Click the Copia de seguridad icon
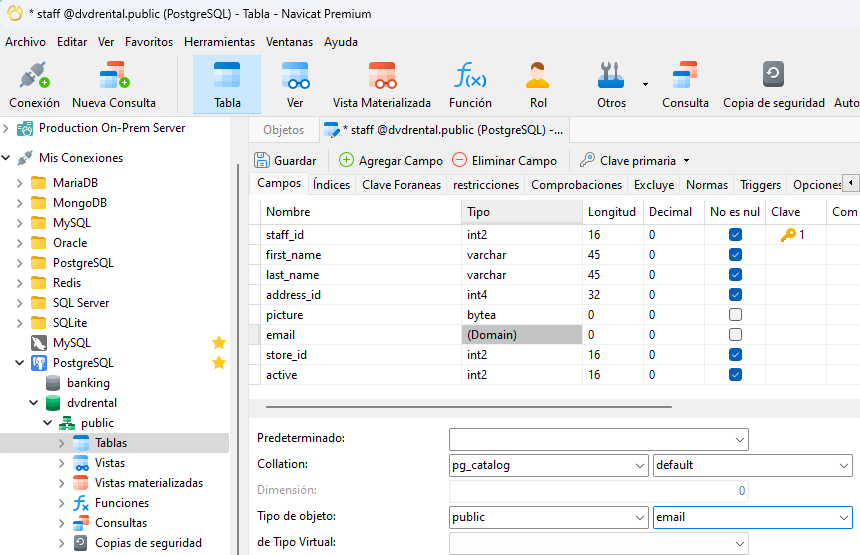Viewport: 860px width, 555px height. click(773, 75)
